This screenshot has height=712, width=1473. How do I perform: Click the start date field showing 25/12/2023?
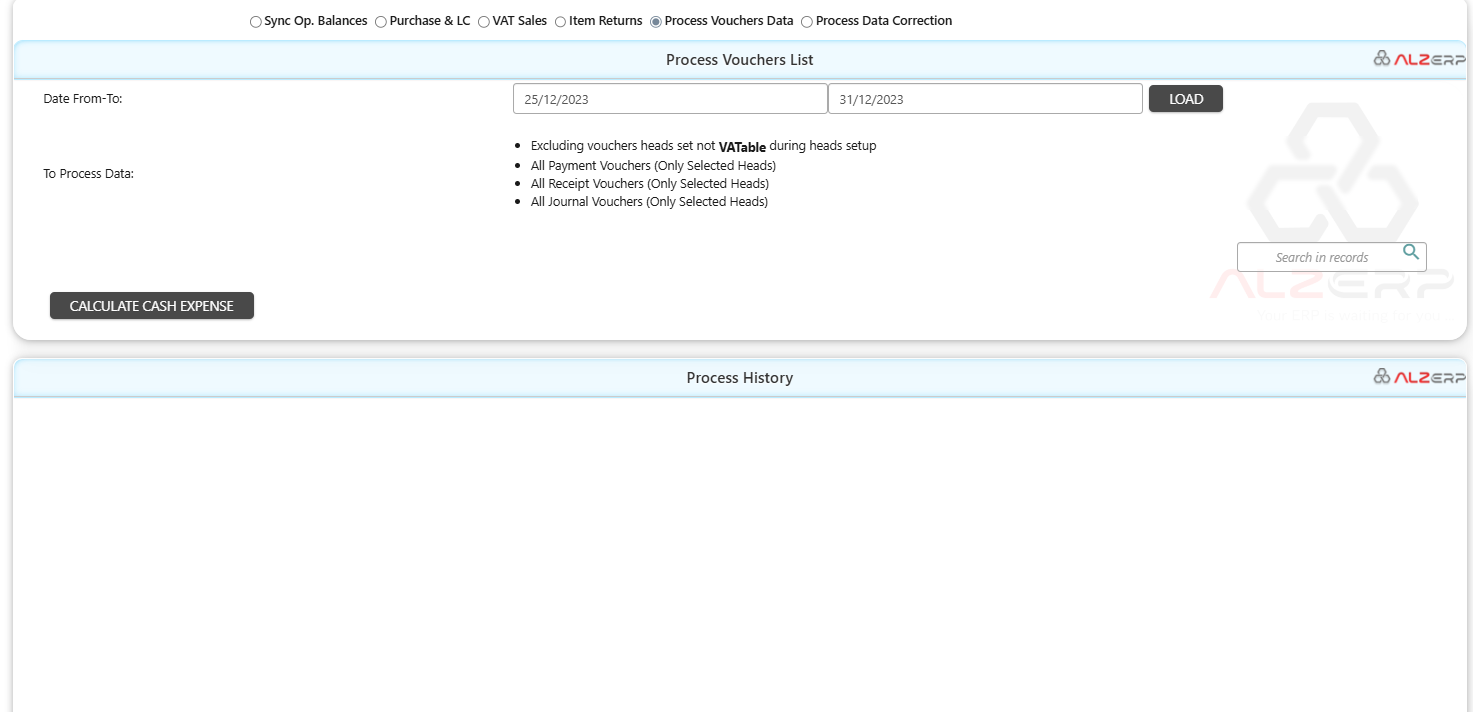point(669,98)
